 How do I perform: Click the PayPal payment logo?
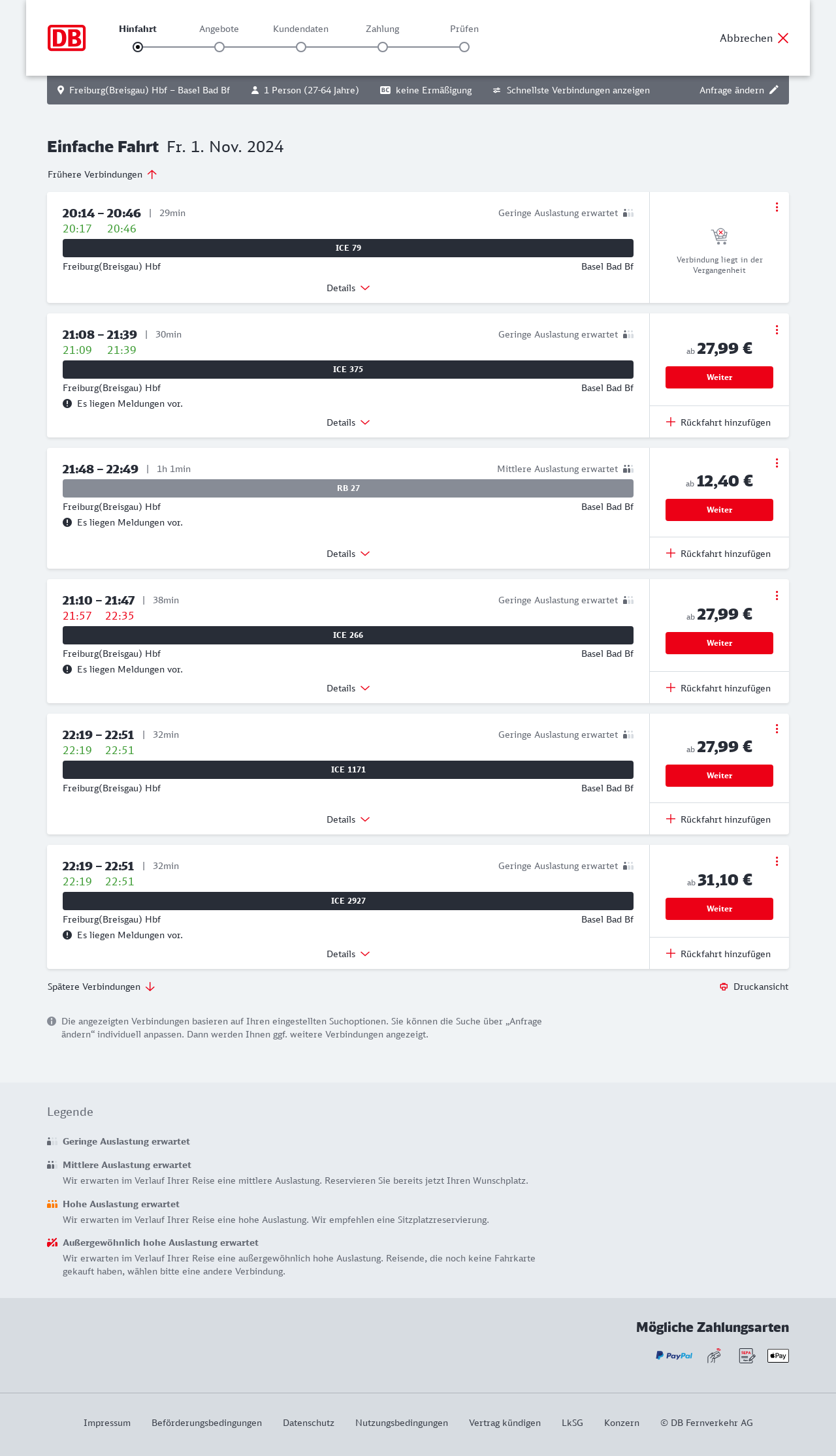(x=674, y=1355)
